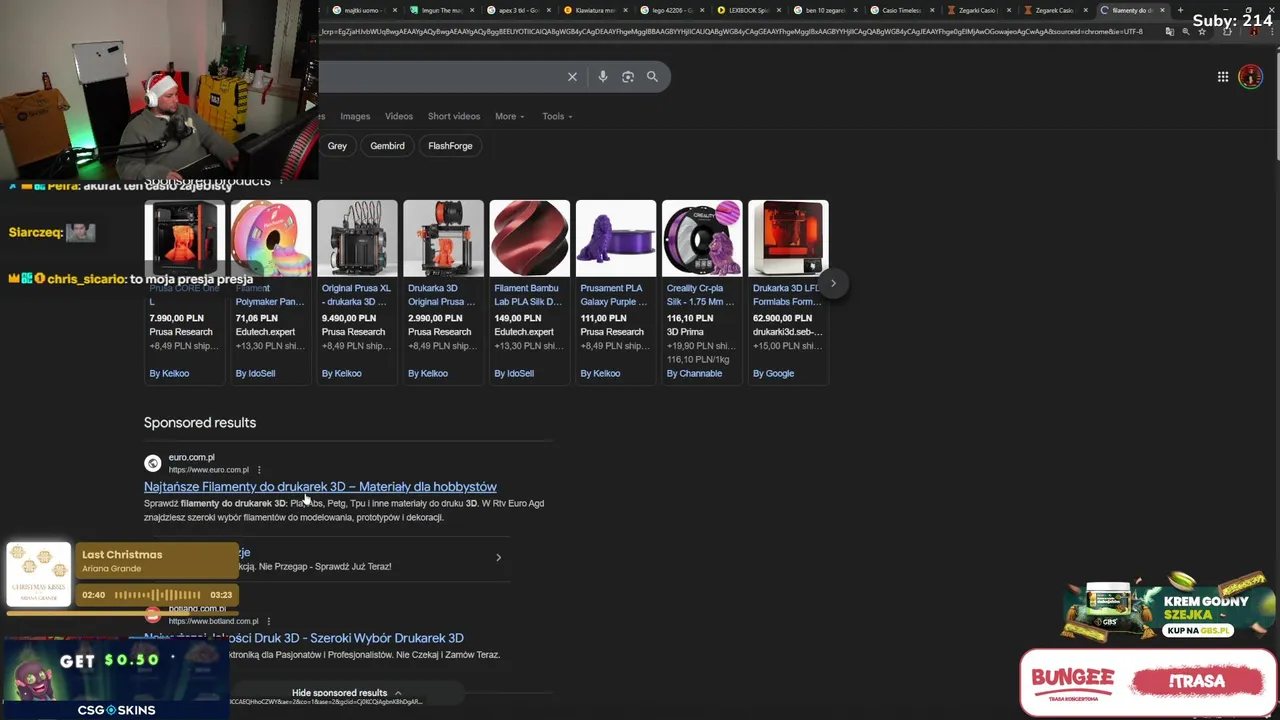The height and width of the screenshot is (720, 1280).
Task: Open the Google apps grid
Action: point(1223,77)
